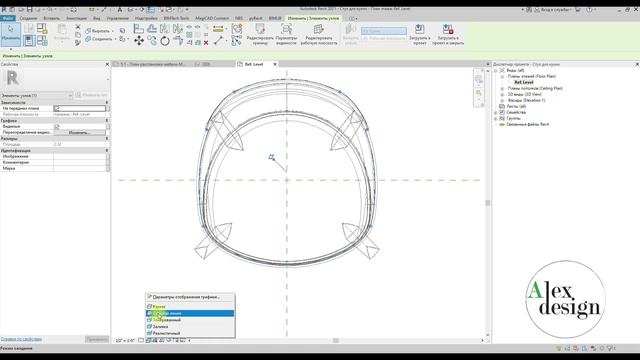The width and height of the screenshot is (640, 360).
Task: Click the Соединить geometry join icon
Action: [88, 39]
